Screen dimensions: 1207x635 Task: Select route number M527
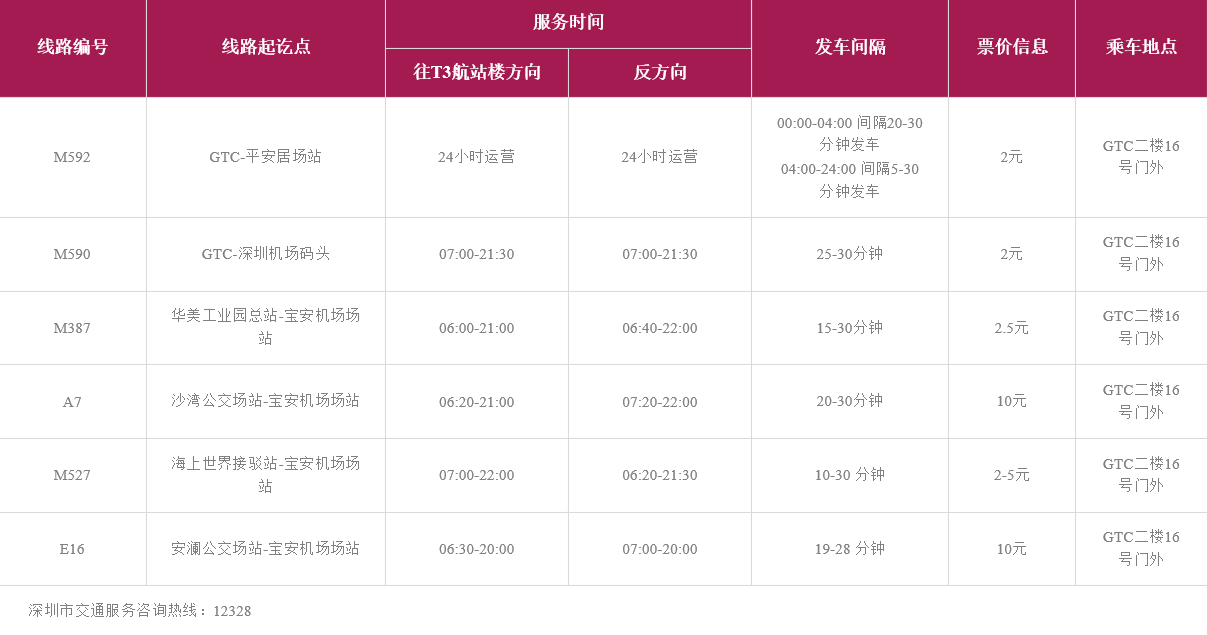[72, 475]
